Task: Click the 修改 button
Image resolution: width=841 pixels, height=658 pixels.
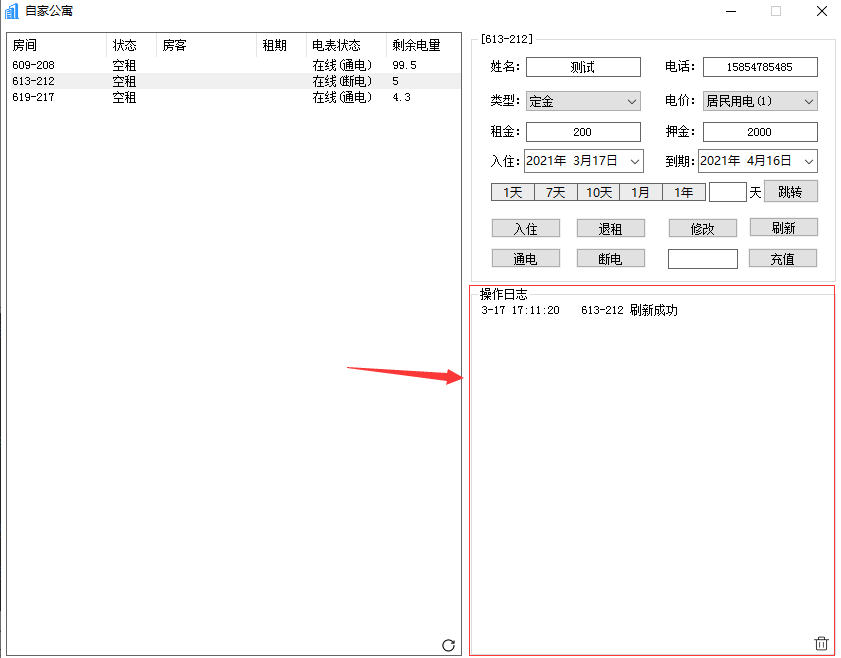Action: [x=703, y=228]
